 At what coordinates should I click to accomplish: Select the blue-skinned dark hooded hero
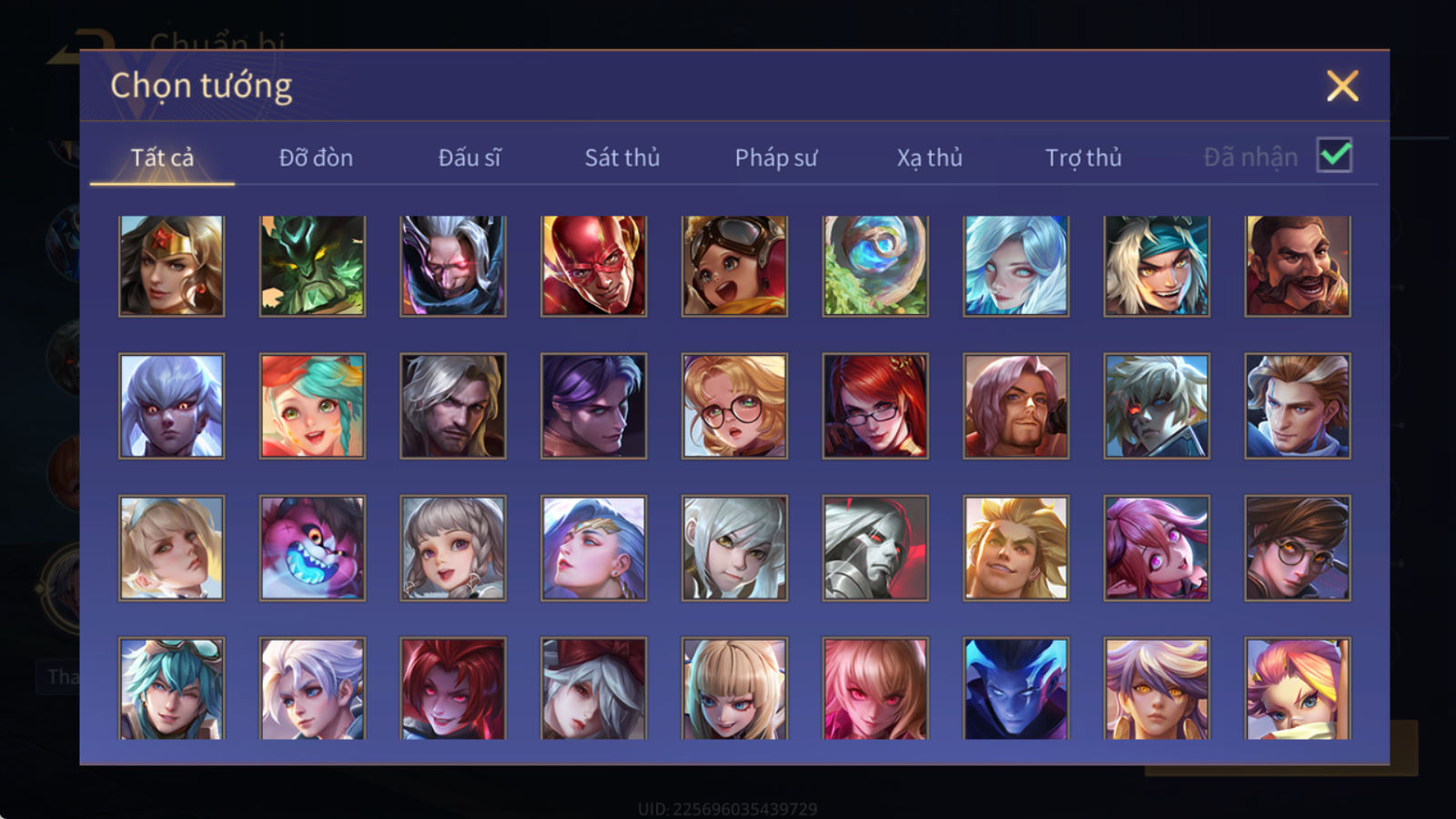coord(1016,688)
